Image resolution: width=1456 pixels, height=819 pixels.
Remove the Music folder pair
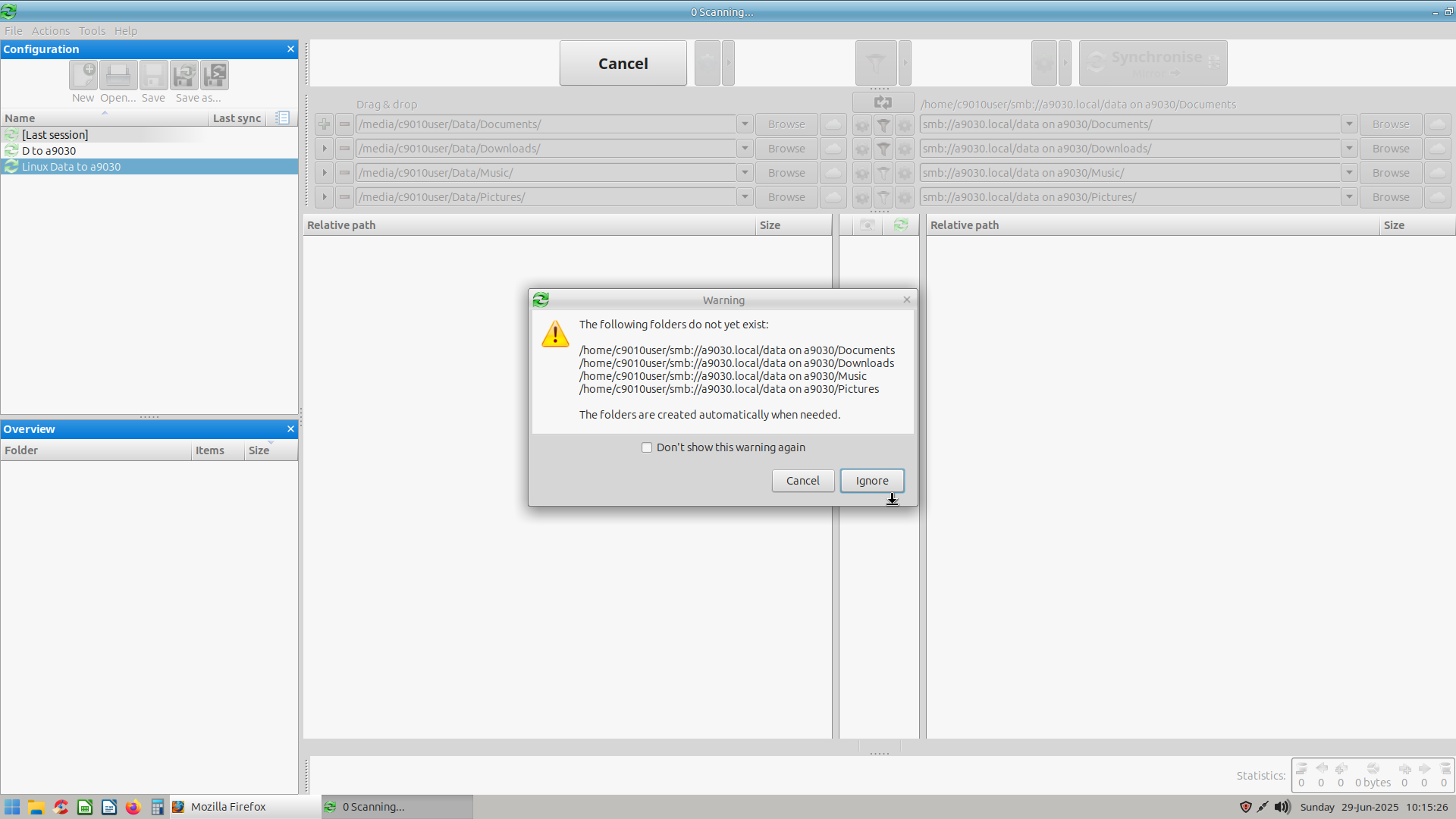point(344,173)
